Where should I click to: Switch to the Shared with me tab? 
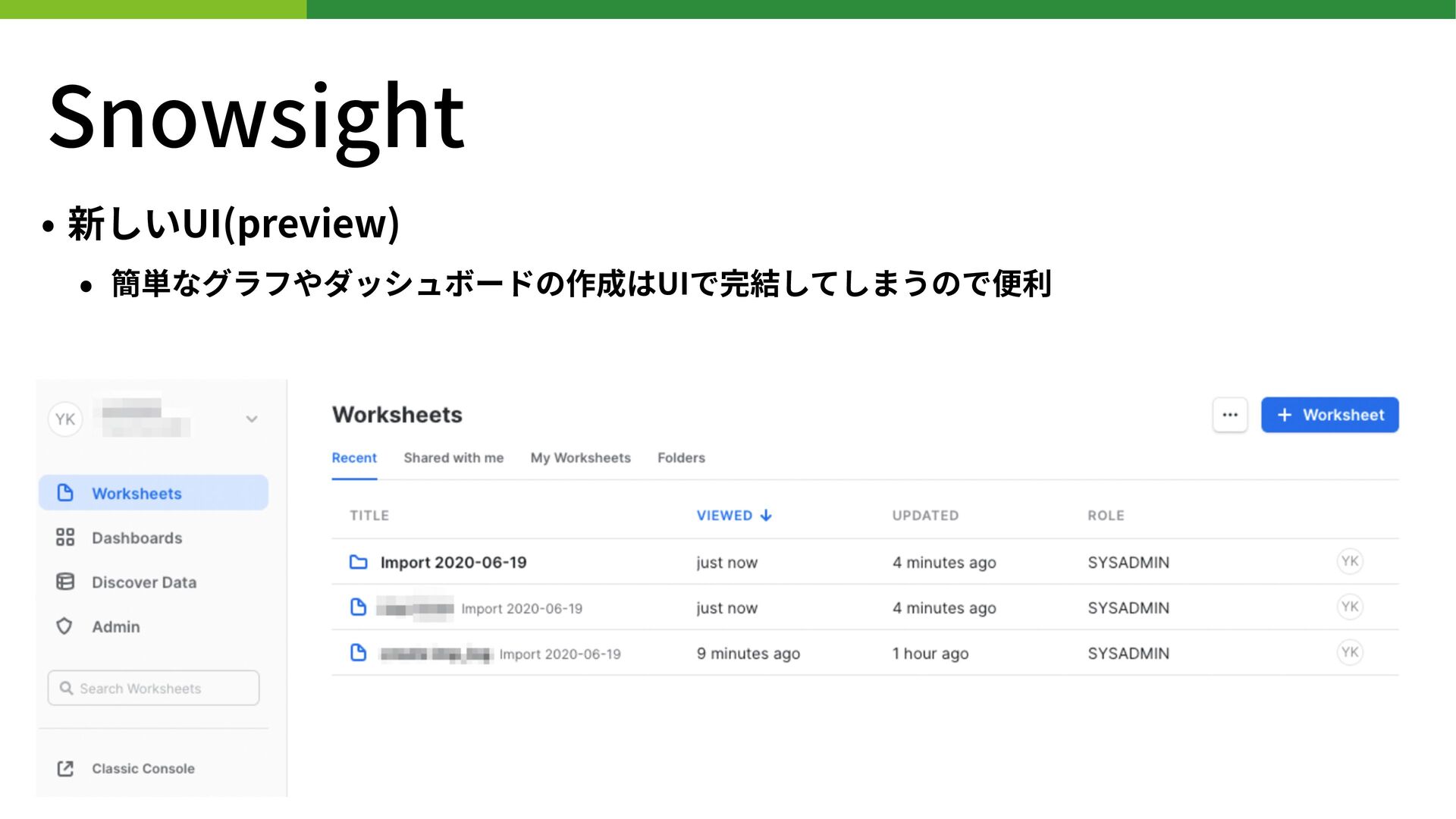coord(453,458)
